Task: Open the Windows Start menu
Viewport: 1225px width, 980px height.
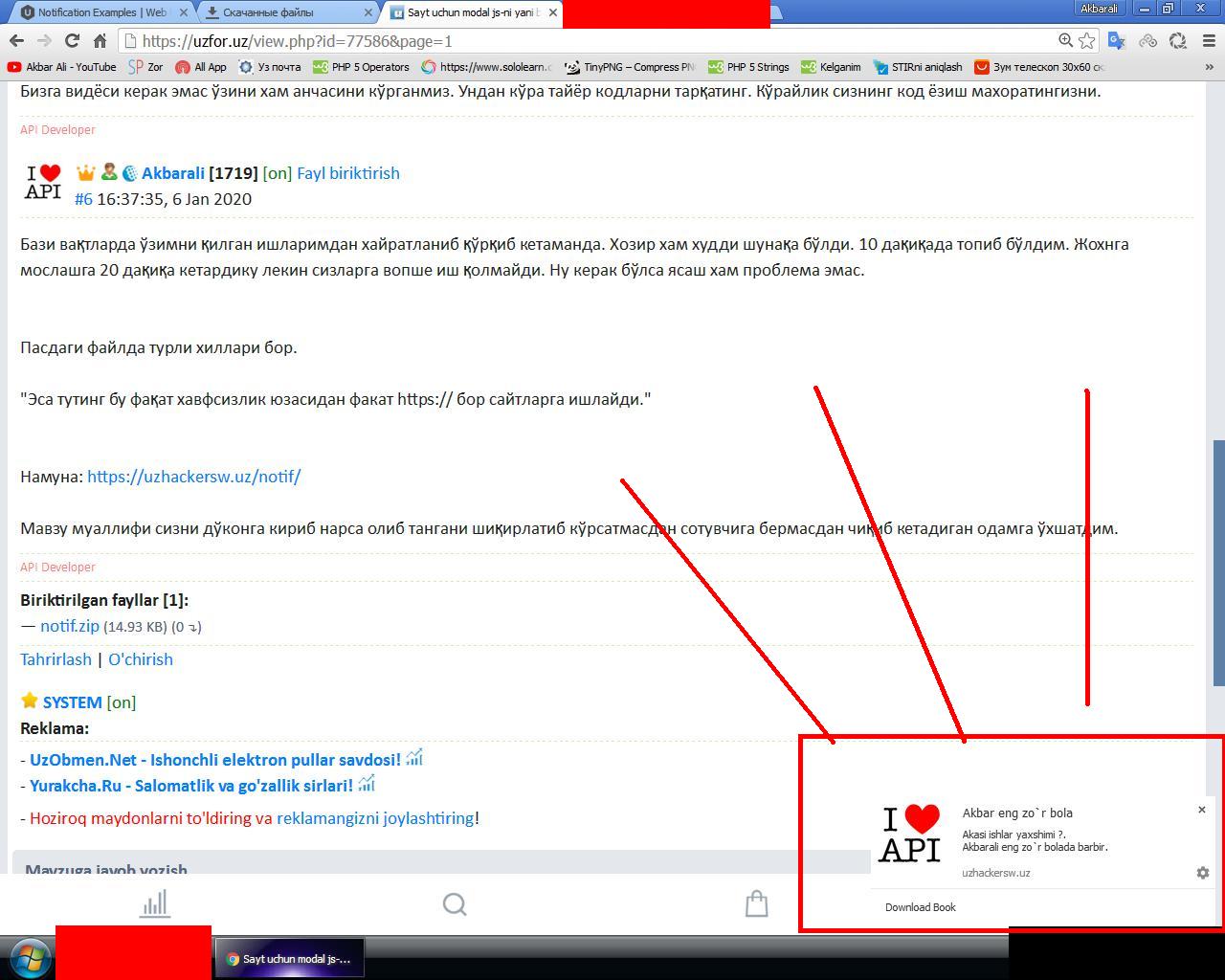Action: (28, 958)
